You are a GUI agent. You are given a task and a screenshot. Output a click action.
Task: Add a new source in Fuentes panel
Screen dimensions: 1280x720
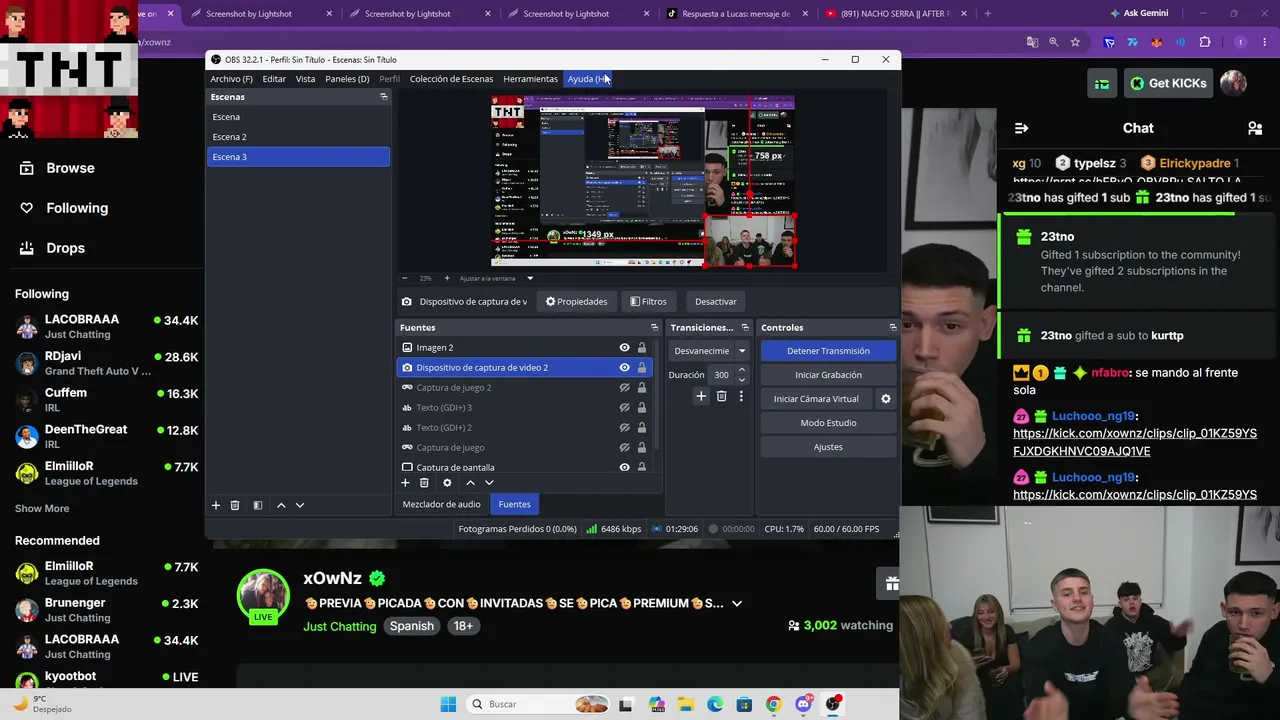point(405,483)
